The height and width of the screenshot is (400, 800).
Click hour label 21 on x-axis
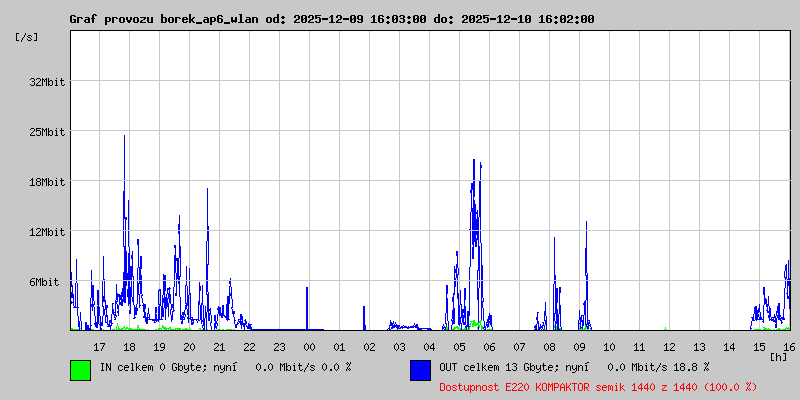click(219, 347)
